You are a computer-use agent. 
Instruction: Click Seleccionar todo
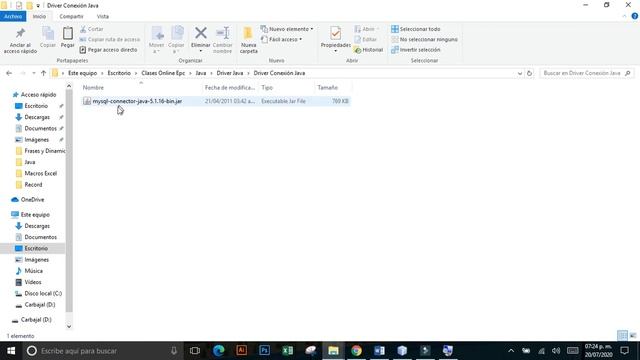[416, 29]
